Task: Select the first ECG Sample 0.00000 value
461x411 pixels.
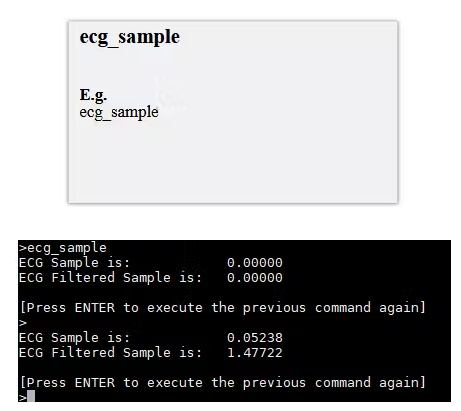Action: 255,263
